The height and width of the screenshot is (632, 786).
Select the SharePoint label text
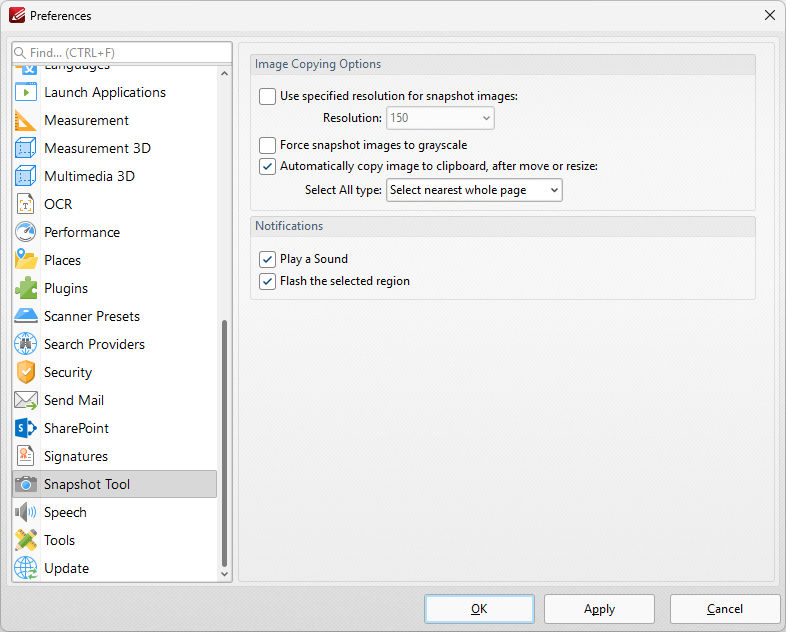(x=76, y=429)
